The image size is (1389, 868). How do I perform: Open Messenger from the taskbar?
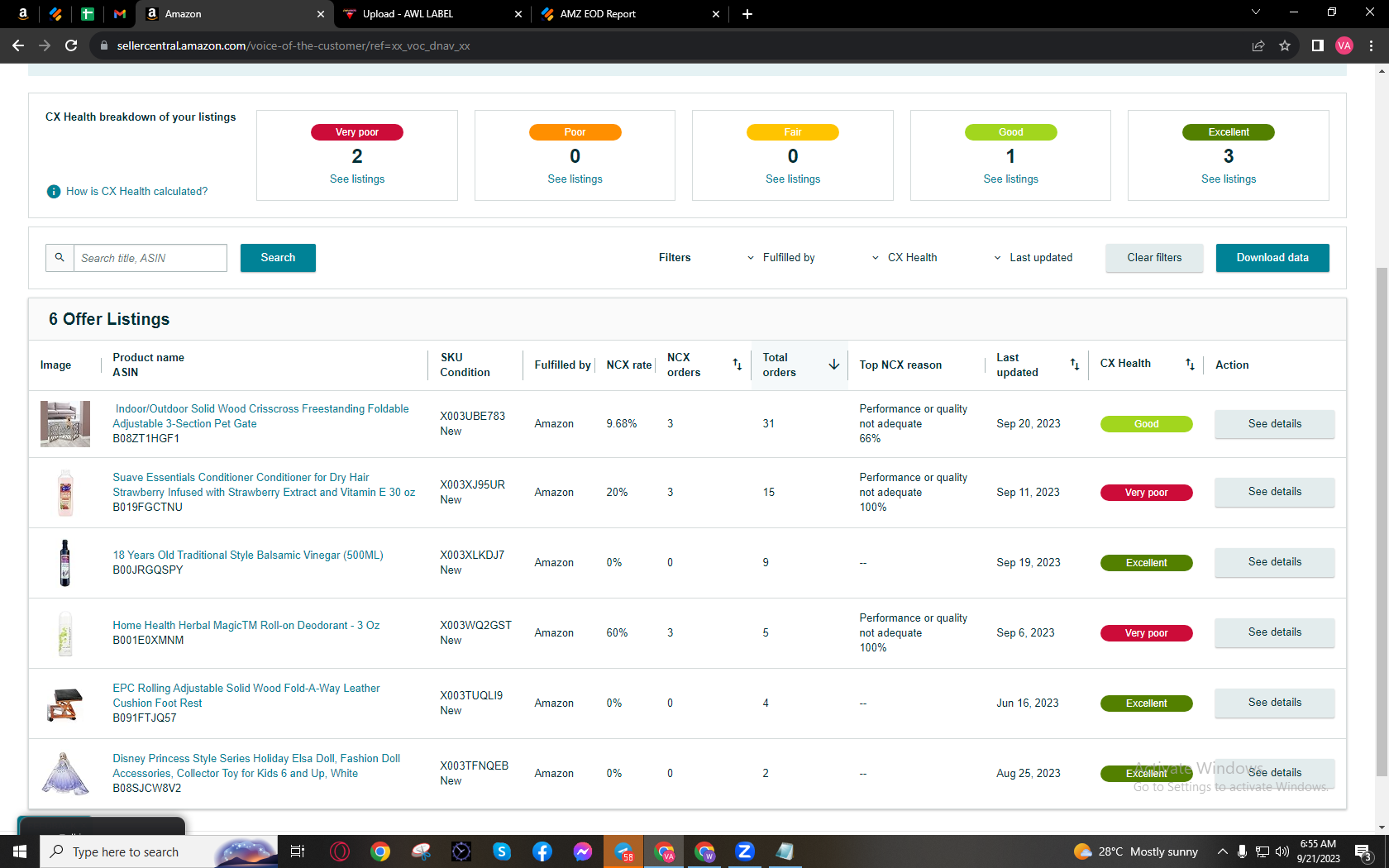[583, 851]
